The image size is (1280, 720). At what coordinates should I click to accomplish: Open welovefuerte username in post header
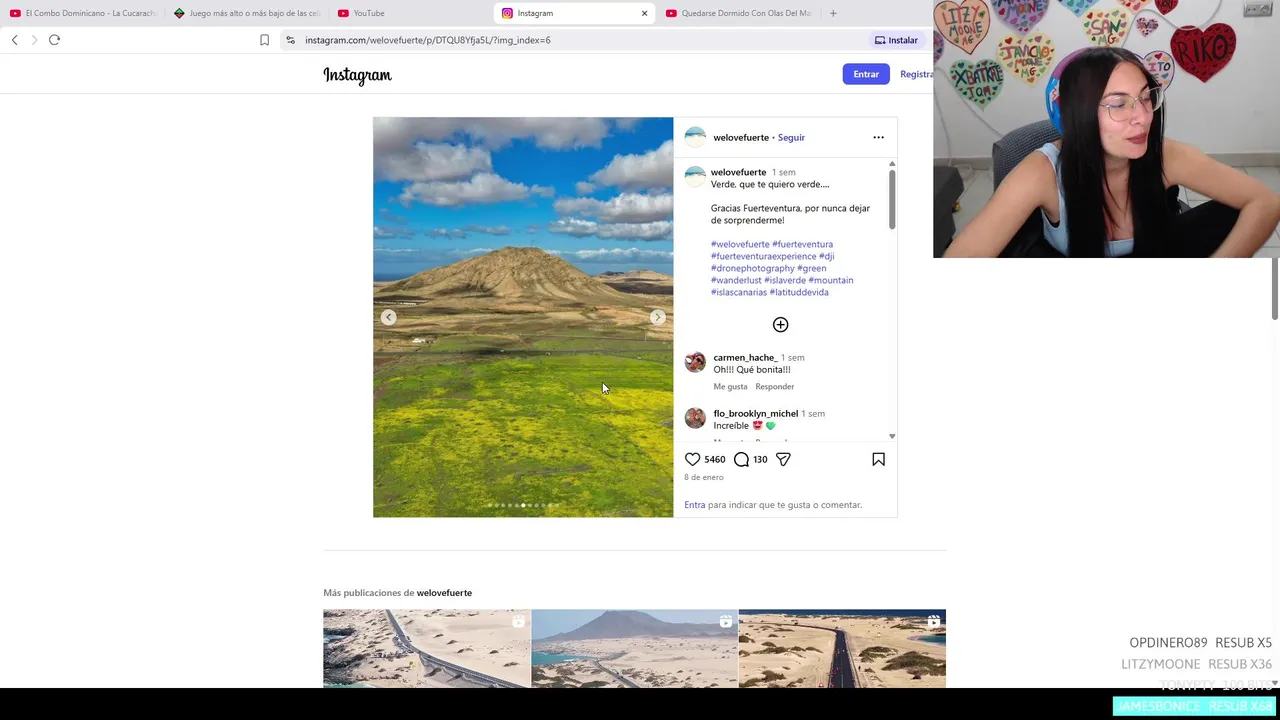(741, 137)
